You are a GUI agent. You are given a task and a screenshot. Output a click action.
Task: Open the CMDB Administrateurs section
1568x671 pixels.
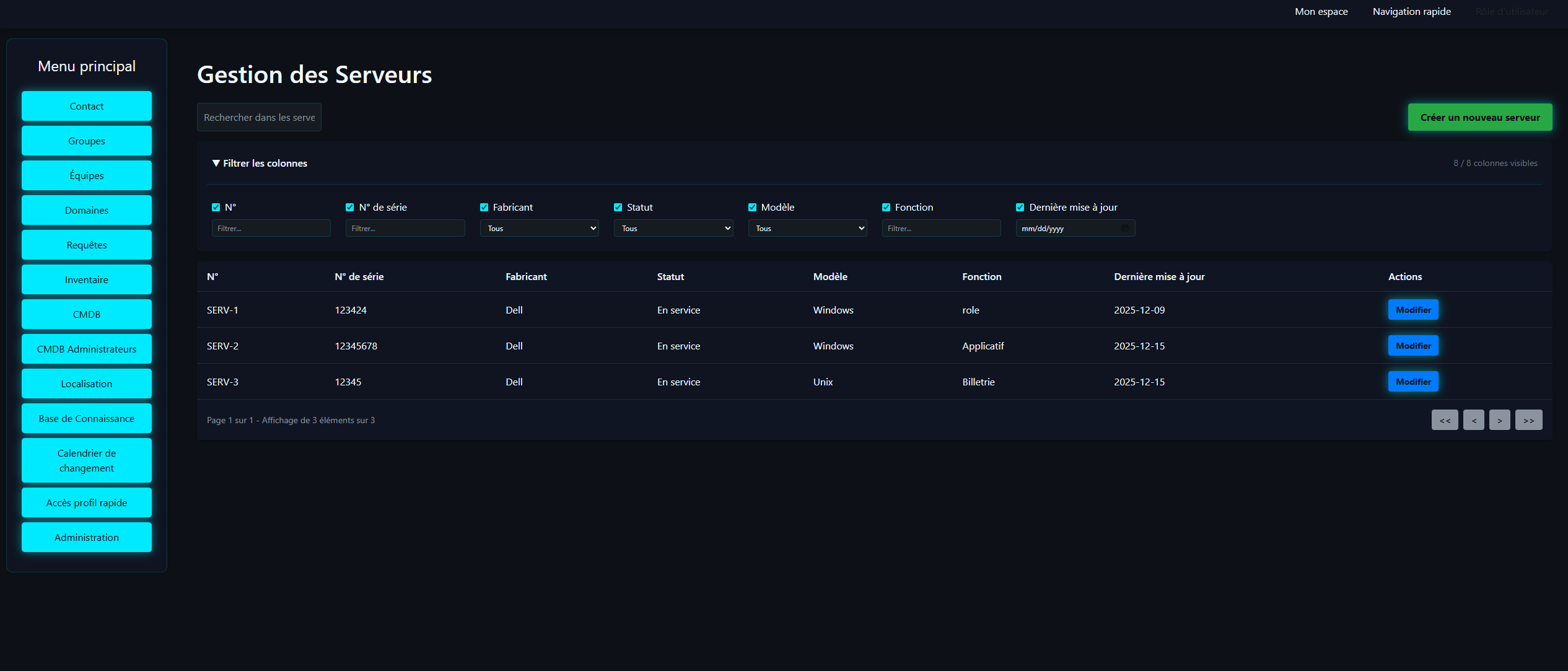(86, 349)
